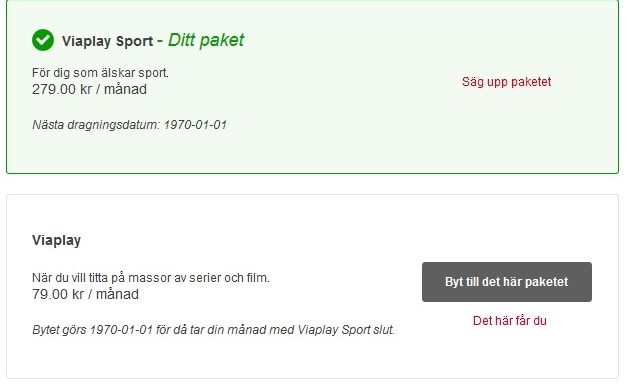Image resolution: width=627 pixels, height=386 pixels.
Task: Cancel subscription via Säg upp paketet link
Action: point(506,82)
